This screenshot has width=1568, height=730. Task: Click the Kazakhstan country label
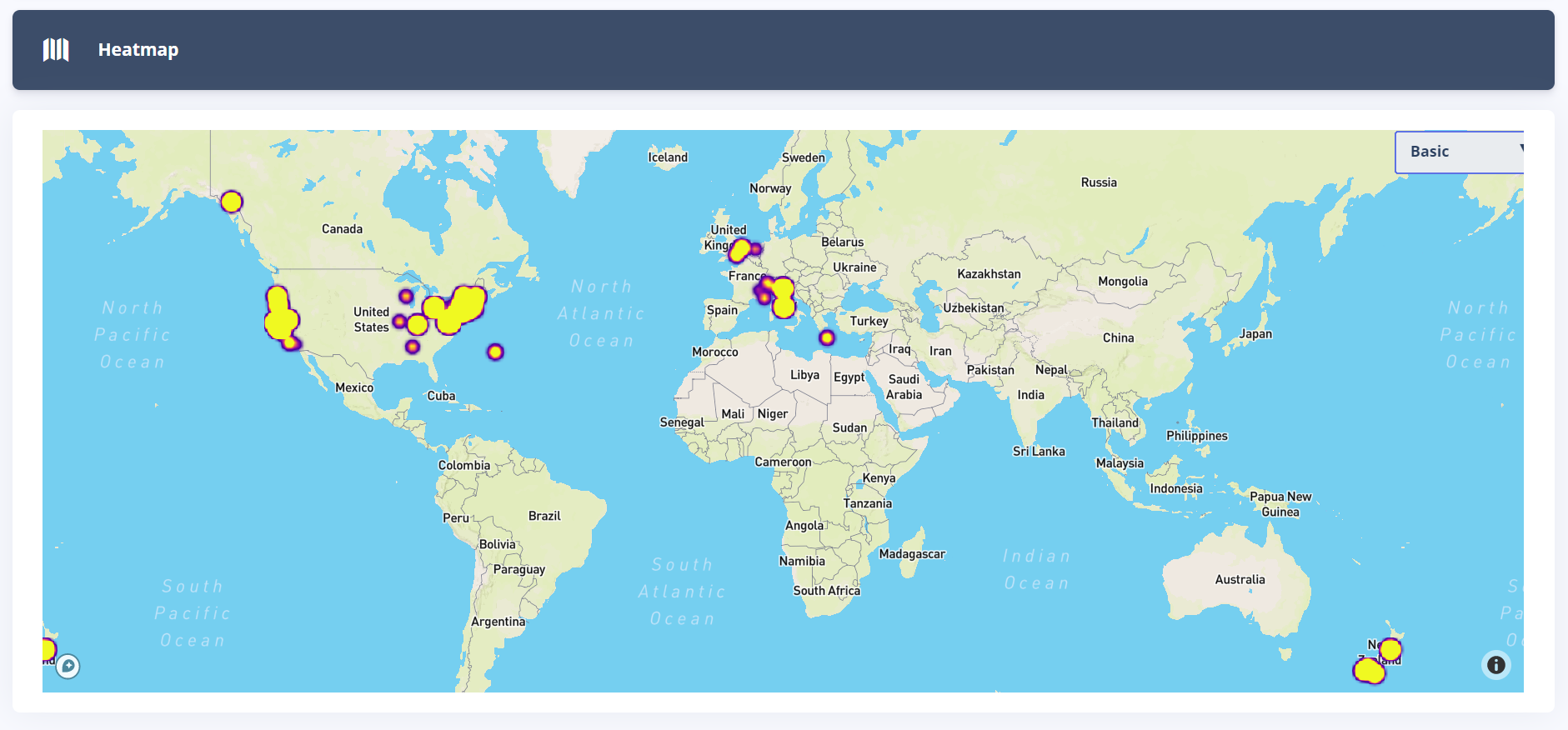click(x=989, y=274)
